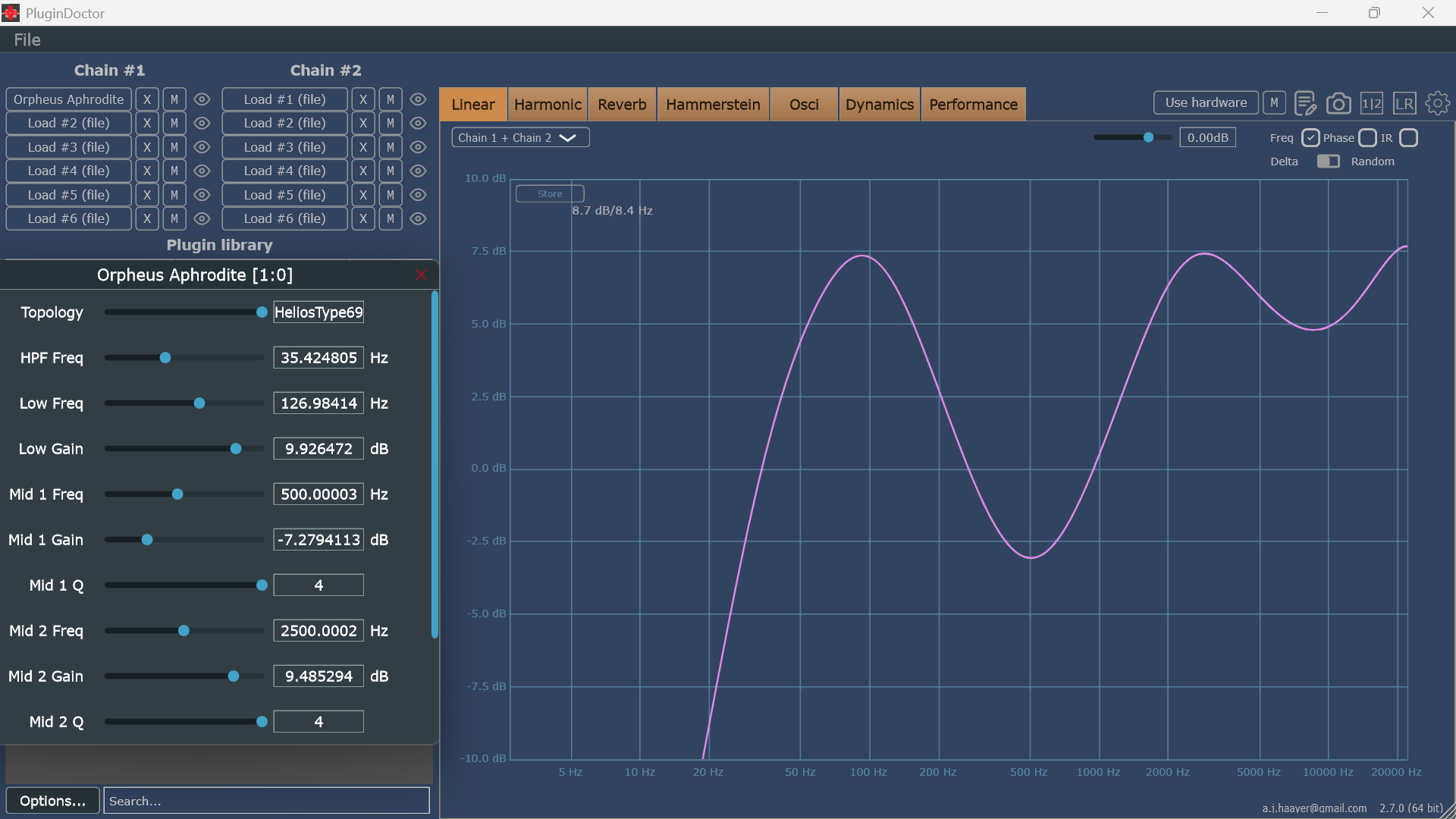Screen dimensions: 1456x819
Task: Click M for Chain 1 Load #4
Action: (x=174, y=171)
